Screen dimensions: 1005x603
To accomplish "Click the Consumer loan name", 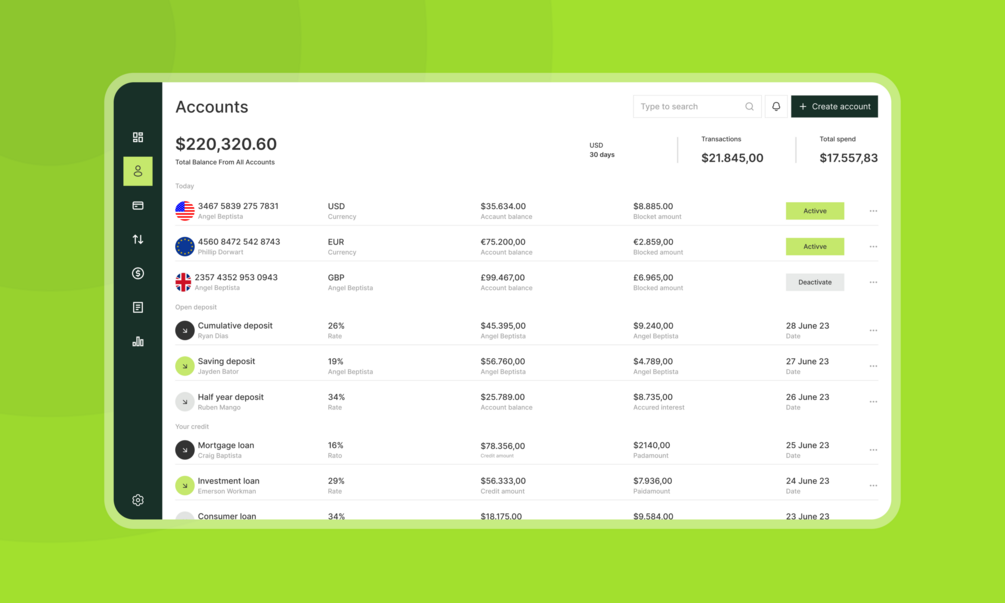I will 227,516.
